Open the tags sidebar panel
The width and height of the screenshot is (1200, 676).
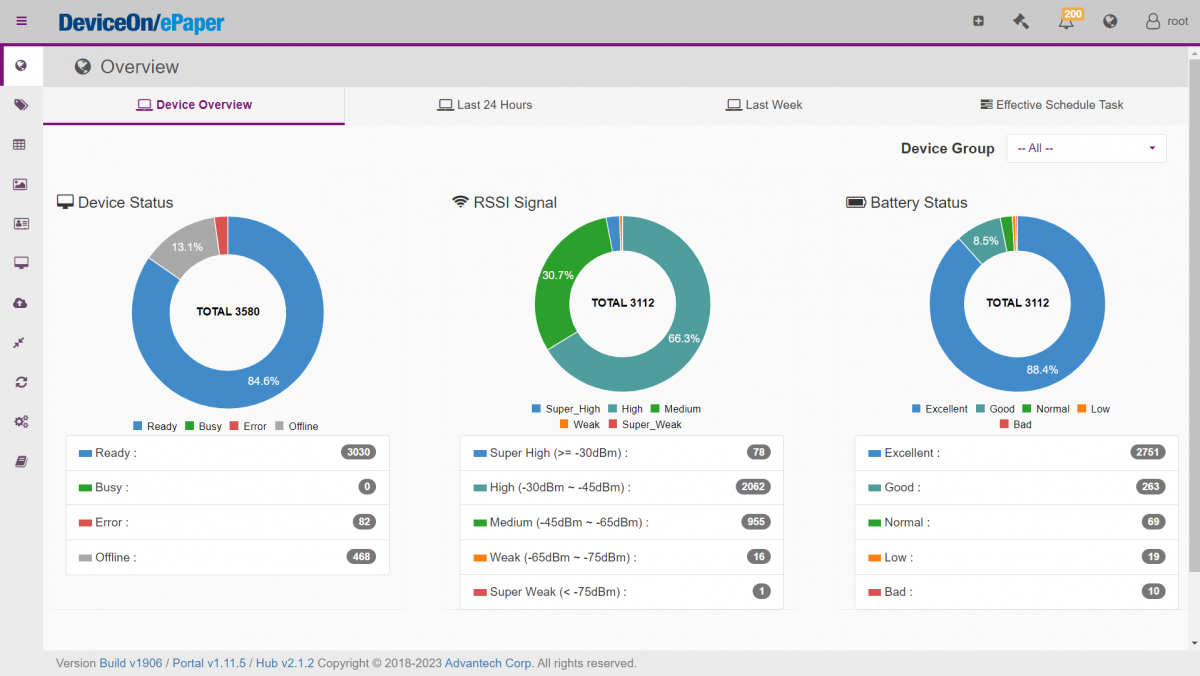[20, 104]
